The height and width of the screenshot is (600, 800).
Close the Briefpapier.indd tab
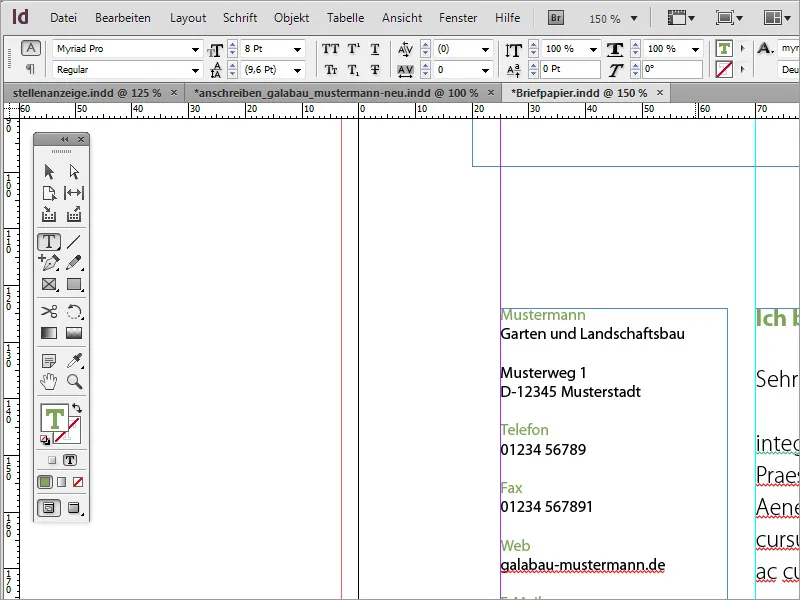click(x=660, y=92)
